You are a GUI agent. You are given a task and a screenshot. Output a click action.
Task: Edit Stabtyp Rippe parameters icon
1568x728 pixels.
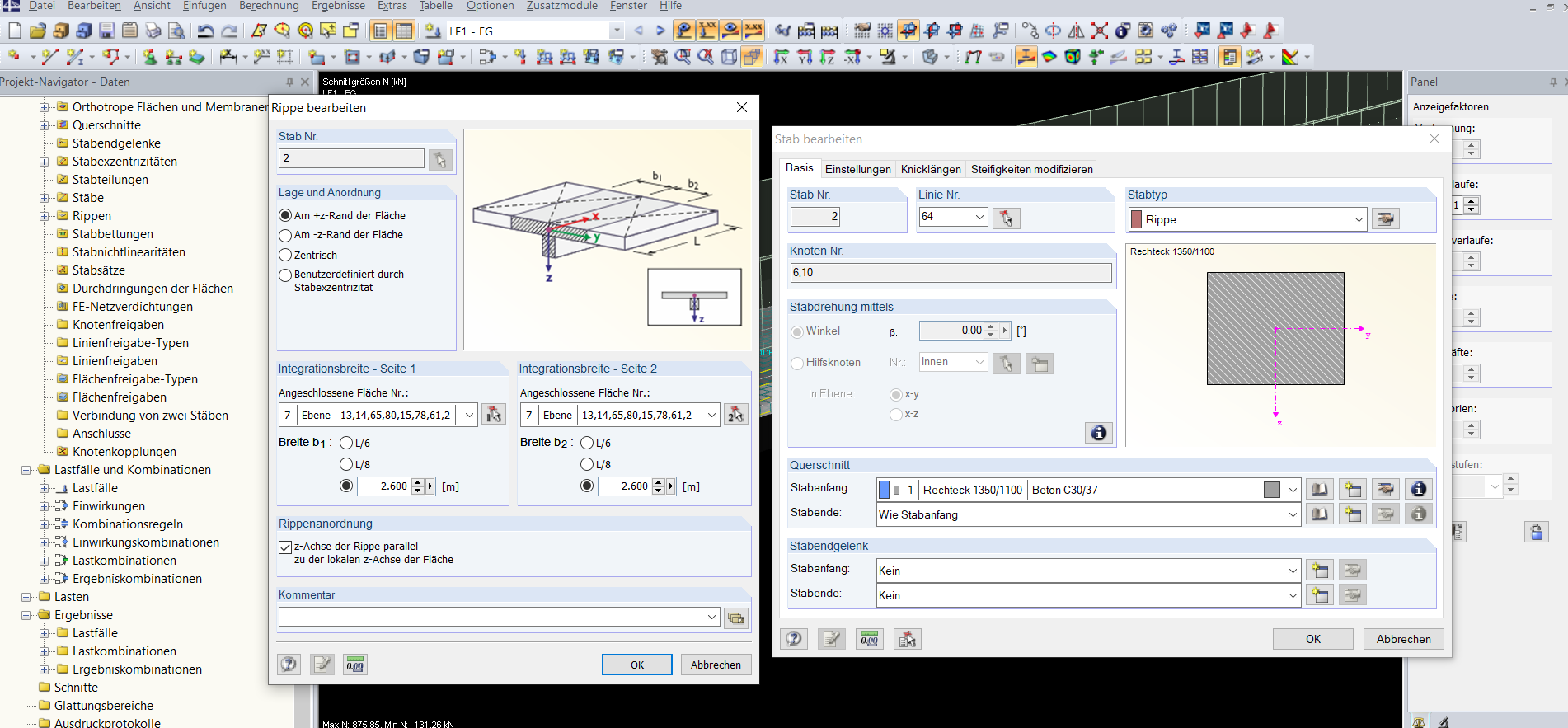coord(1386,219)
